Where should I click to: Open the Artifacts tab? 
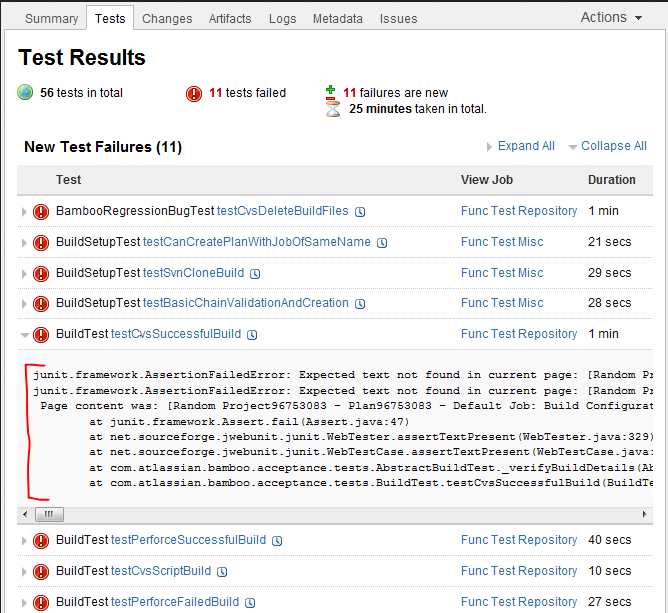click(x=230, y=19)
